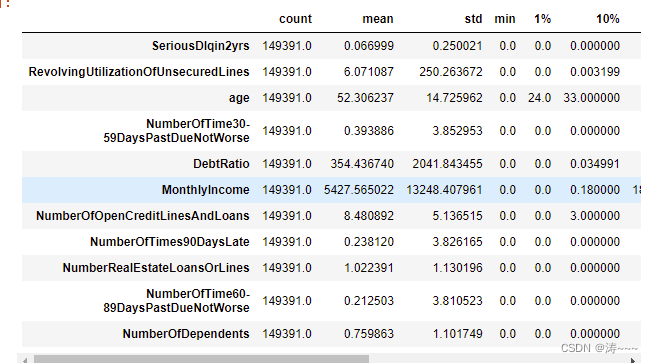
Task: Click the std value 250.263672
Action: click(451, 72)
